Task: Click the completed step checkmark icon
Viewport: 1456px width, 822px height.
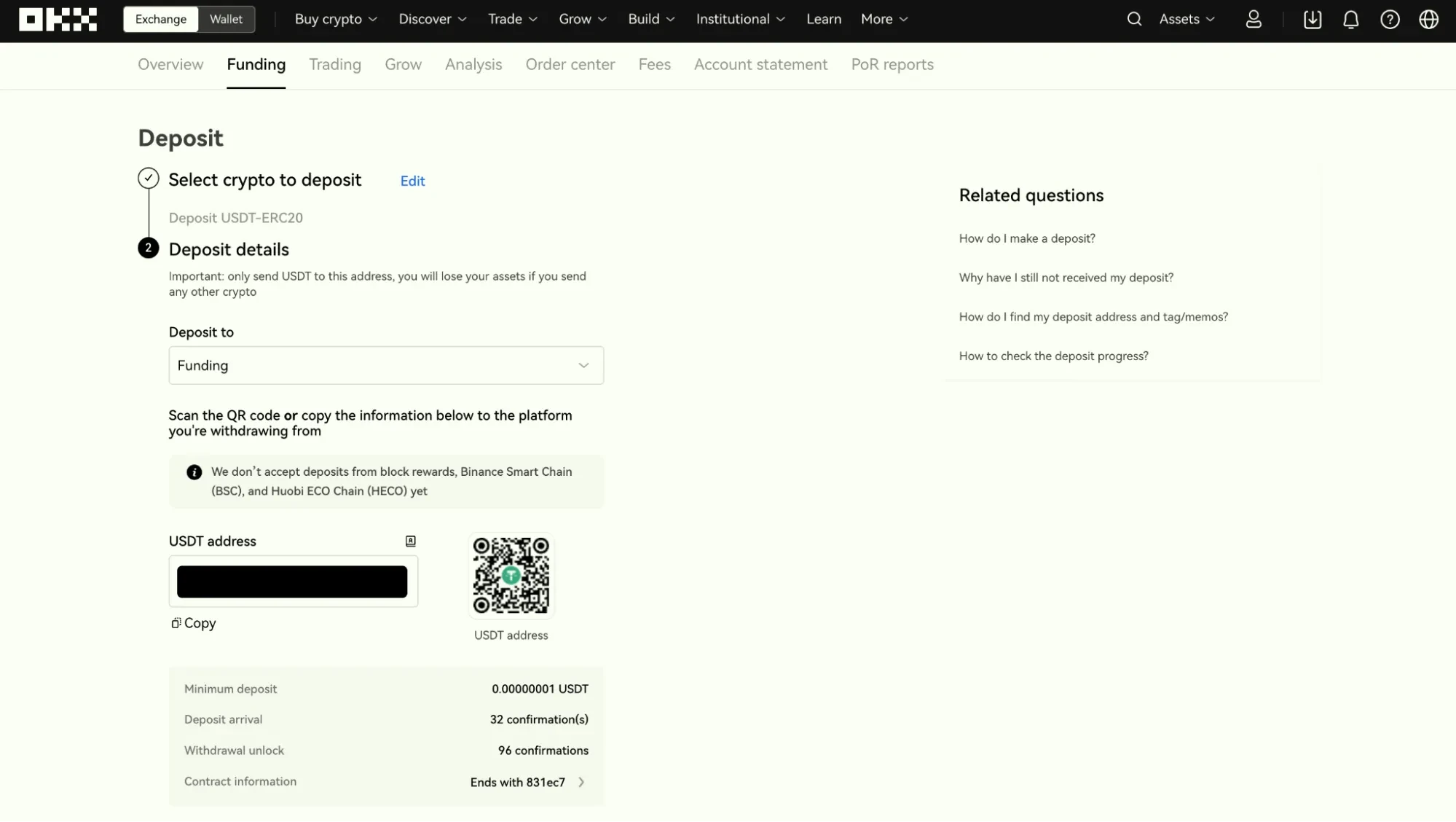Action: click(149, 179)
